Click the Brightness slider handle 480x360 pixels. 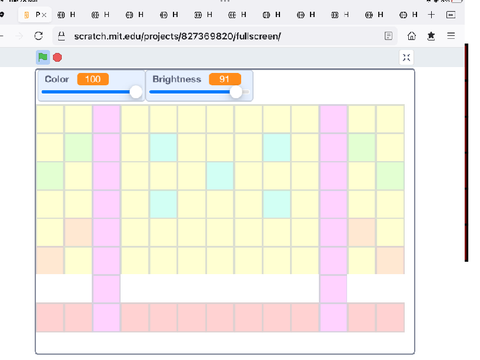pyautogui.click(x=236, y=92)
